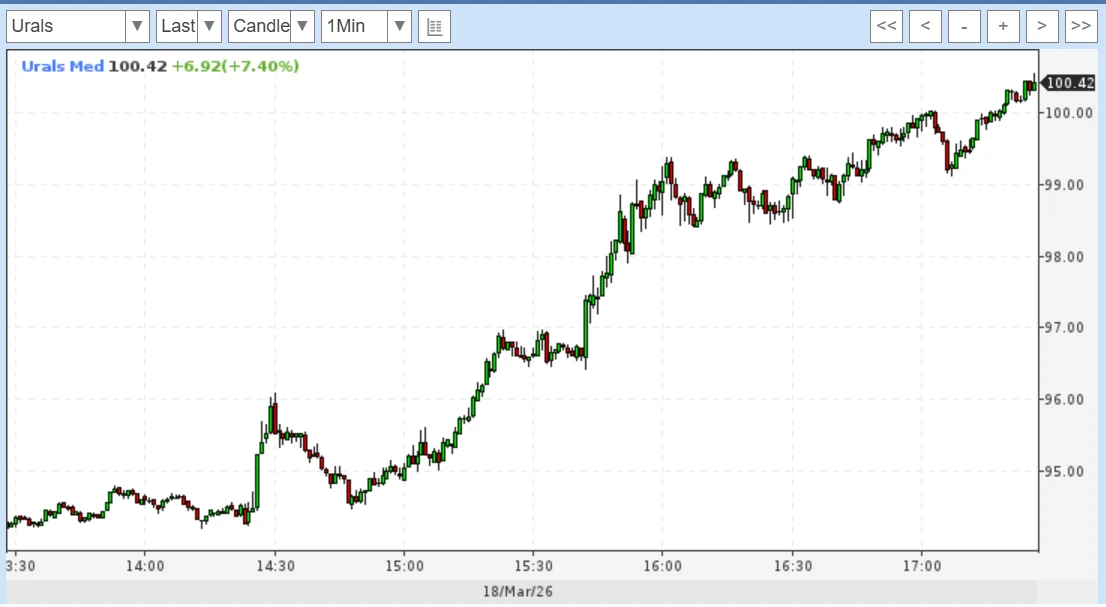Click the 16:00 time axis label

(x=663, y=566)
